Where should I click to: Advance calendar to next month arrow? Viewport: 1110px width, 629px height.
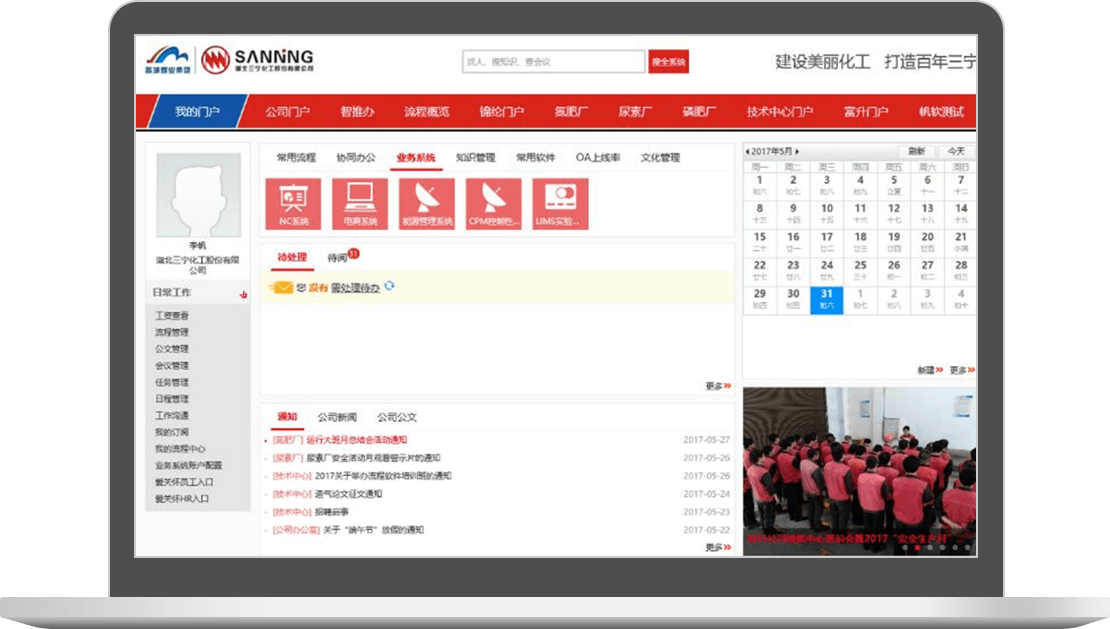[797, 151]
